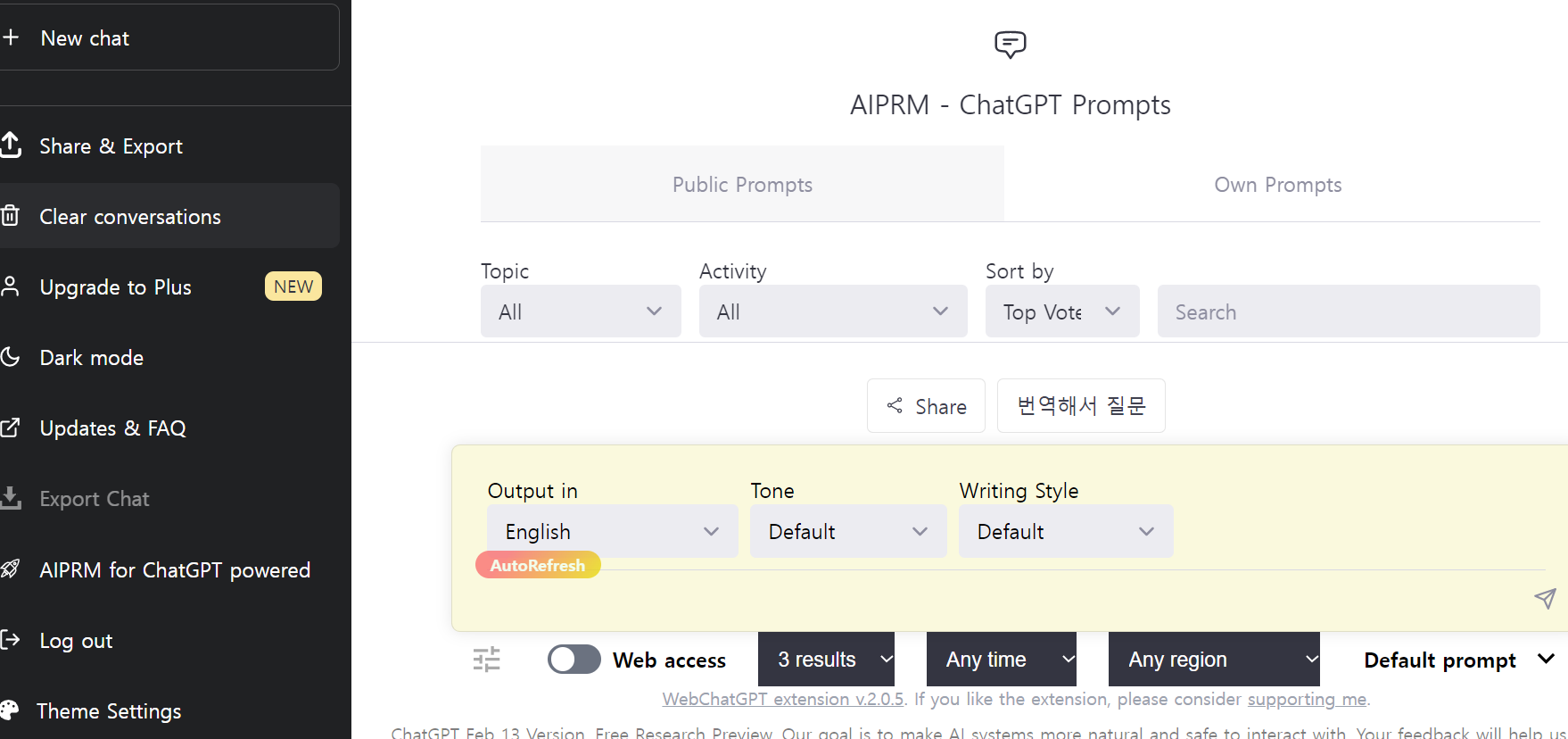Select Share & Export in sidebar
This screenshot has width=1568, height=739.
169,145
